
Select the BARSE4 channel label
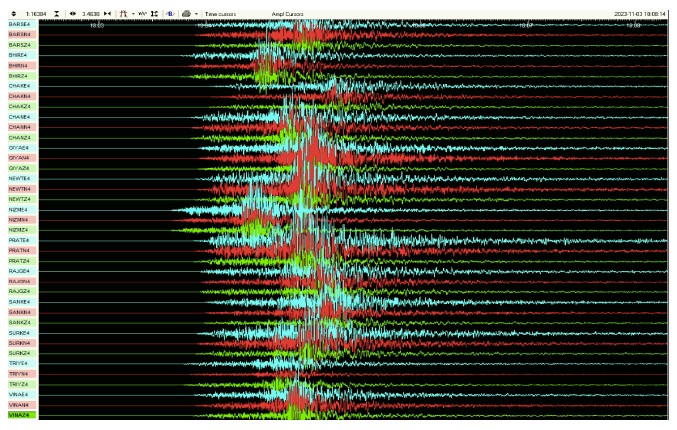pyautogui.click(x=19, y=24)
